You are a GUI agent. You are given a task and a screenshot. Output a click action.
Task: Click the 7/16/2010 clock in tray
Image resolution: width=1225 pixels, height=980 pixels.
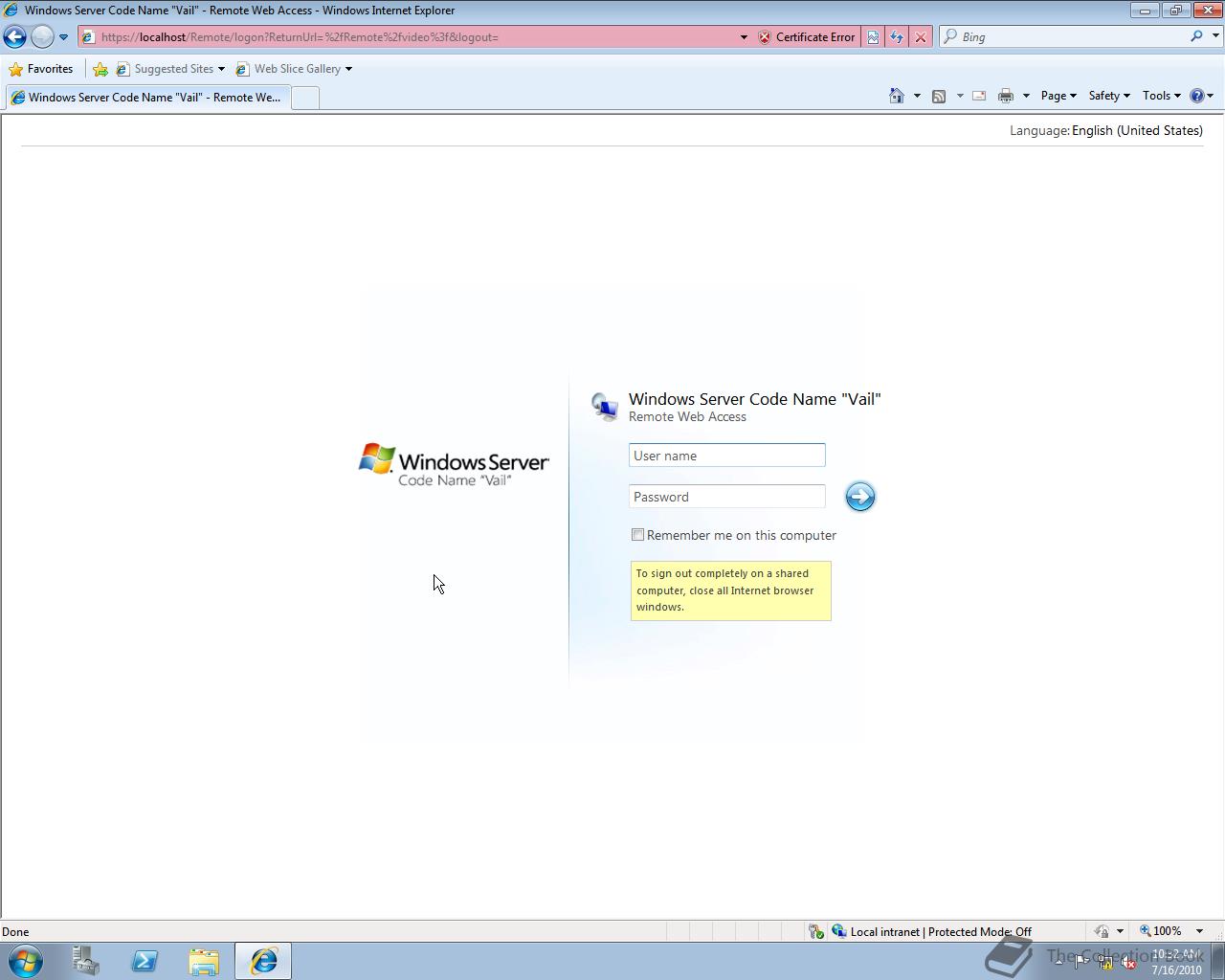[1176, 962]
